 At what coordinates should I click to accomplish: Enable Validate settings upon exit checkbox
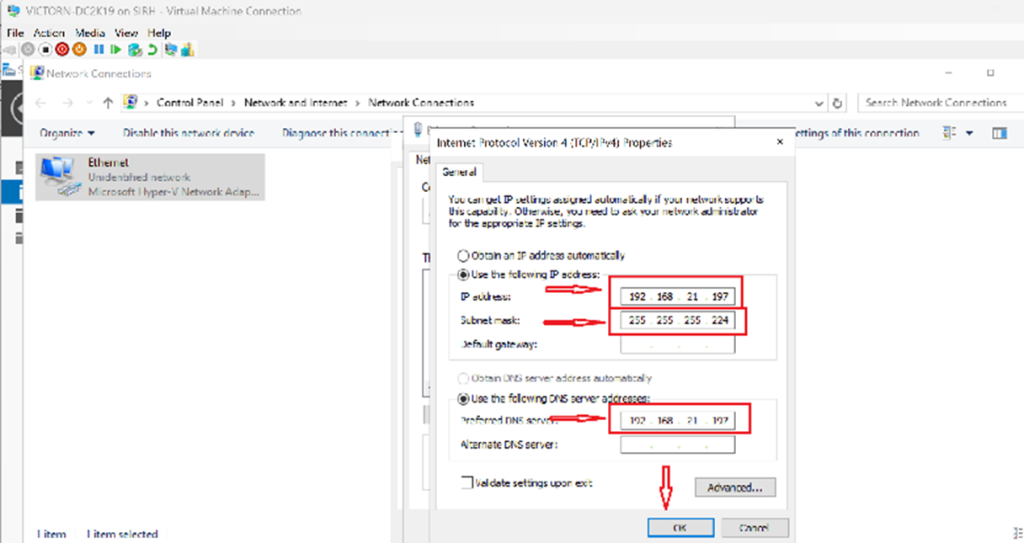pos(466,483)
